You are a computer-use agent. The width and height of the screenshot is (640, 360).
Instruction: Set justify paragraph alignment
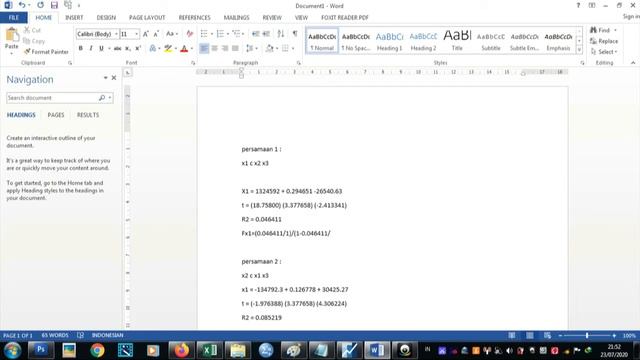tap(235, 49)
